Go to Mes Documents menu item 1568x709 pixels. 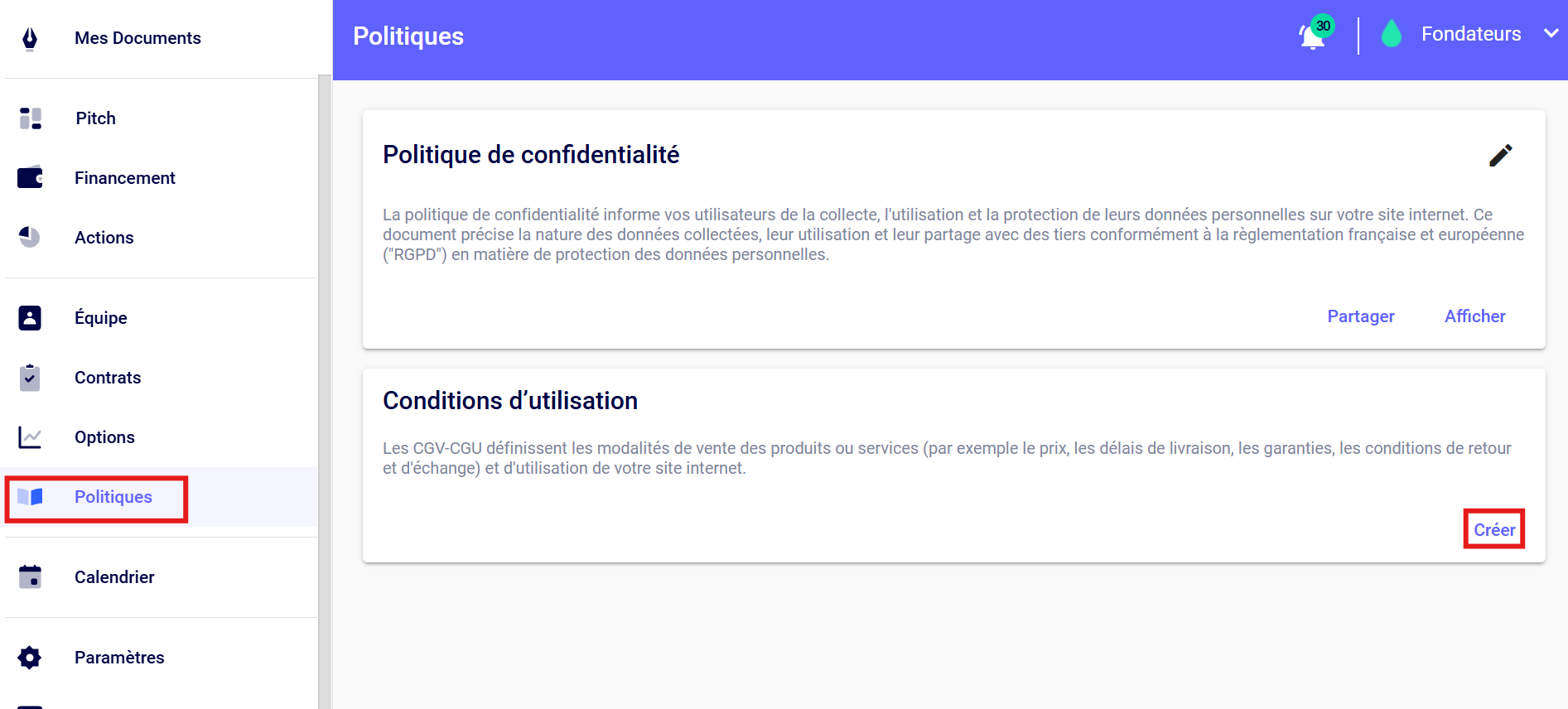tap(138, 38)
